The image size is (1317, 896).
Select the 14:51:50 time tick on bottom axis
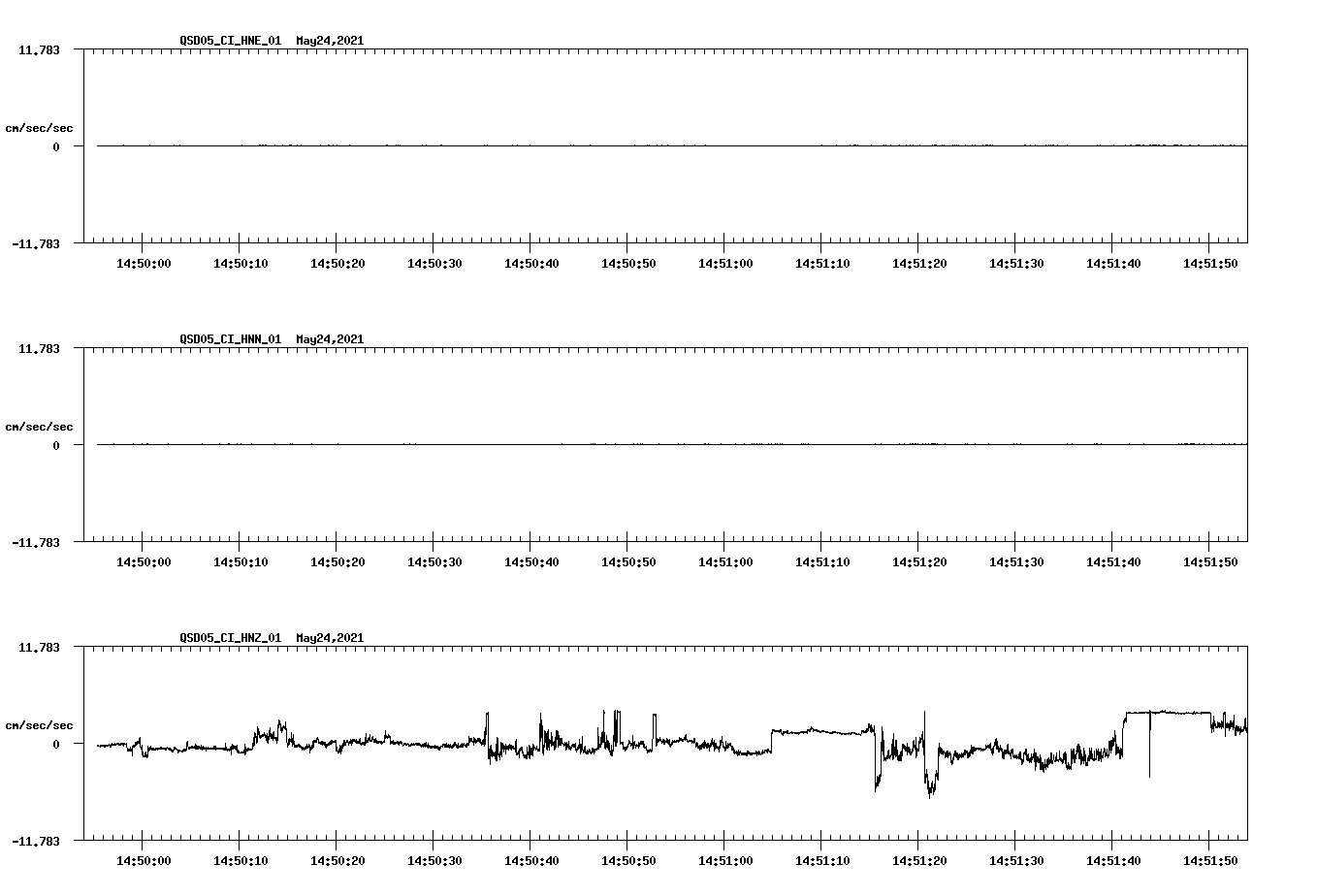point(1209,860)
